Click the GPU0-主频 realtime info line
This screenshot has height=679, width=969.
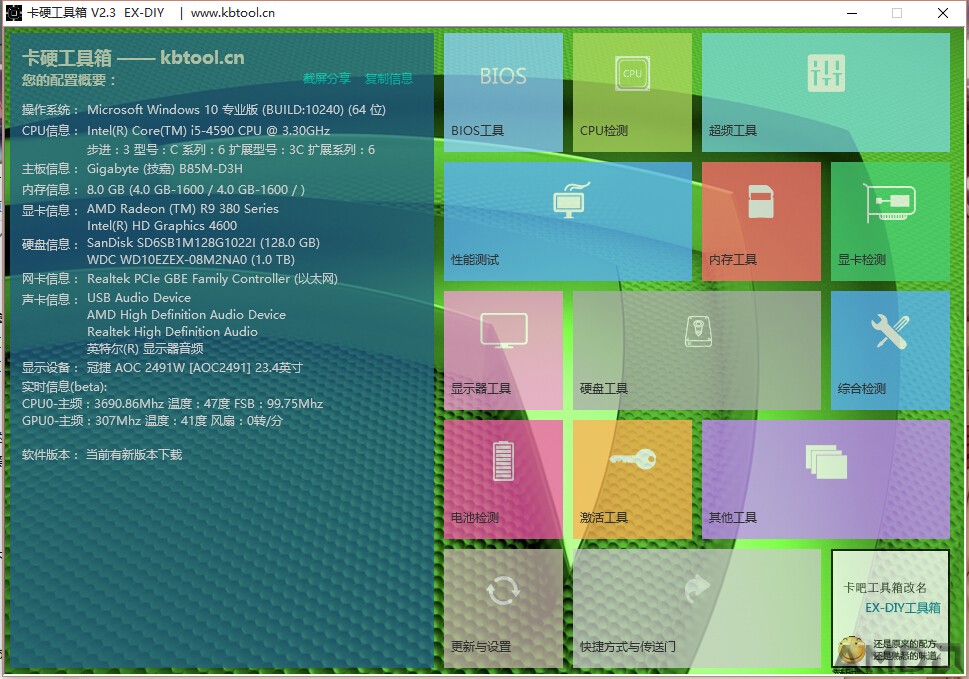point(152,421)
